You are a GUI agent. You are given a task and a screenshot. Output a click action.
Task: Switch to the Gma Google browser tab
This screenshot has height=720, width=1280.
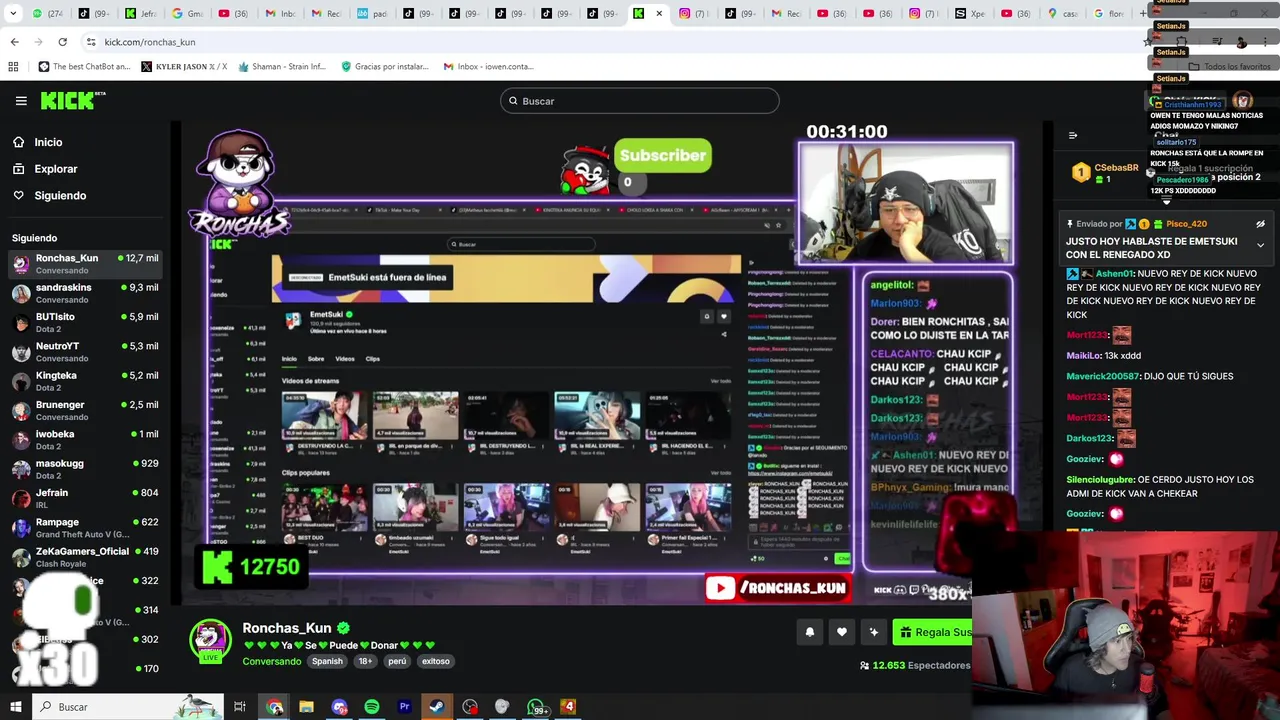coord(187,14)
